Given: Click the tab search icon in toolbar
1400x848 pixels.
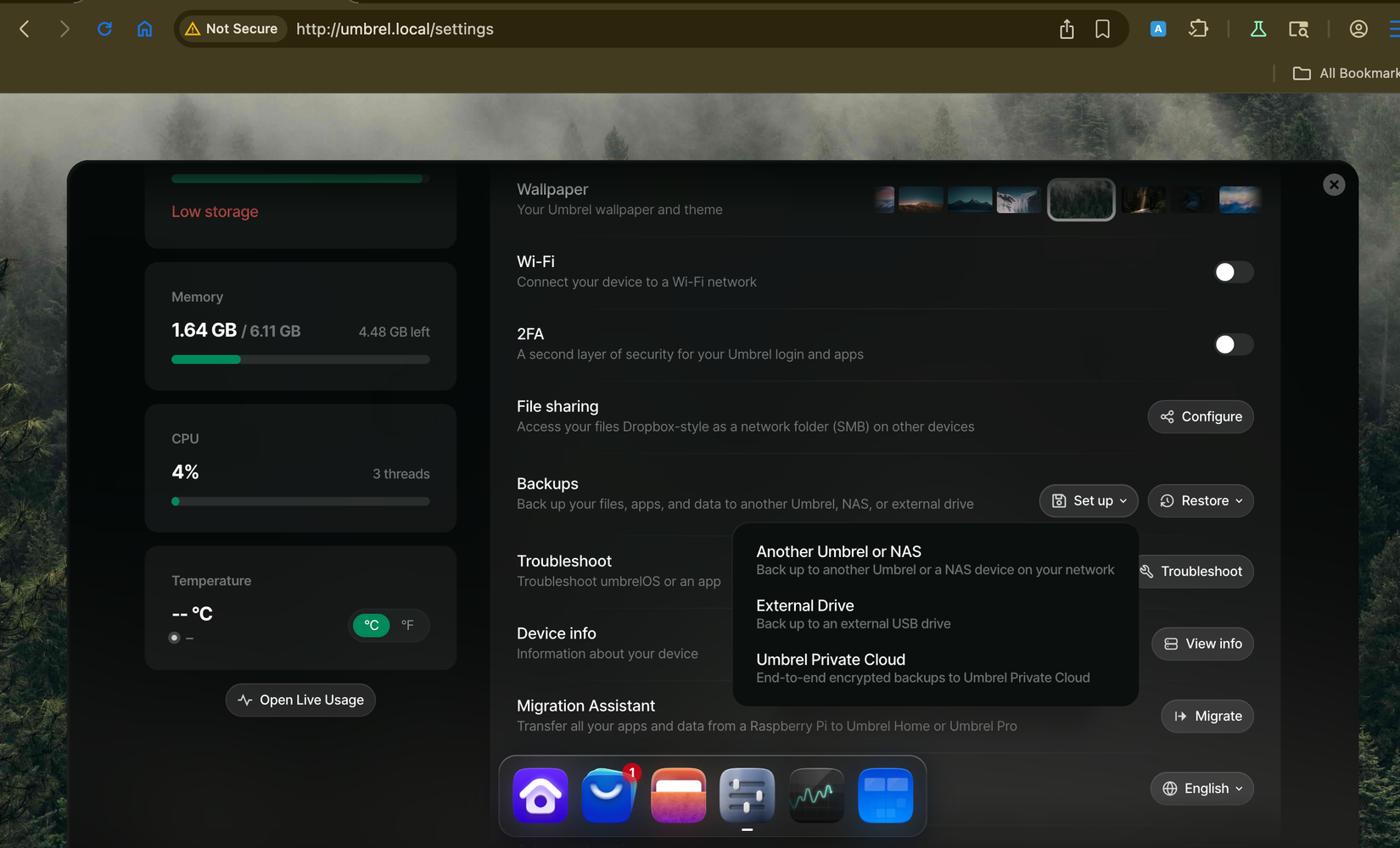Looking at the screenshot, I should coord(1298,29).
